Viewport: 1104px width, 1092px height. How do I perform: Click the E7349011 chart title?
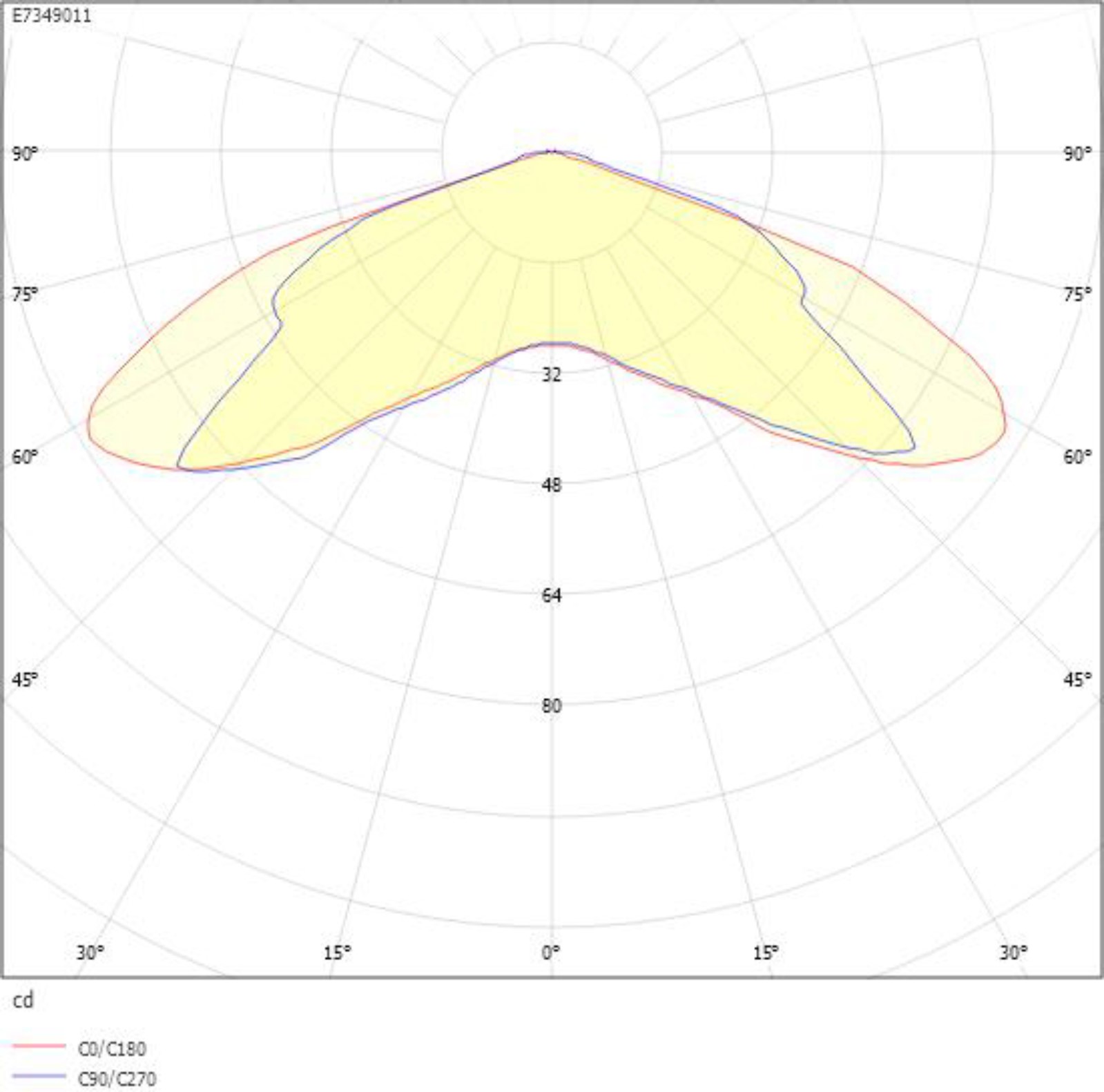pyautogui.click(x=52, y=15)
